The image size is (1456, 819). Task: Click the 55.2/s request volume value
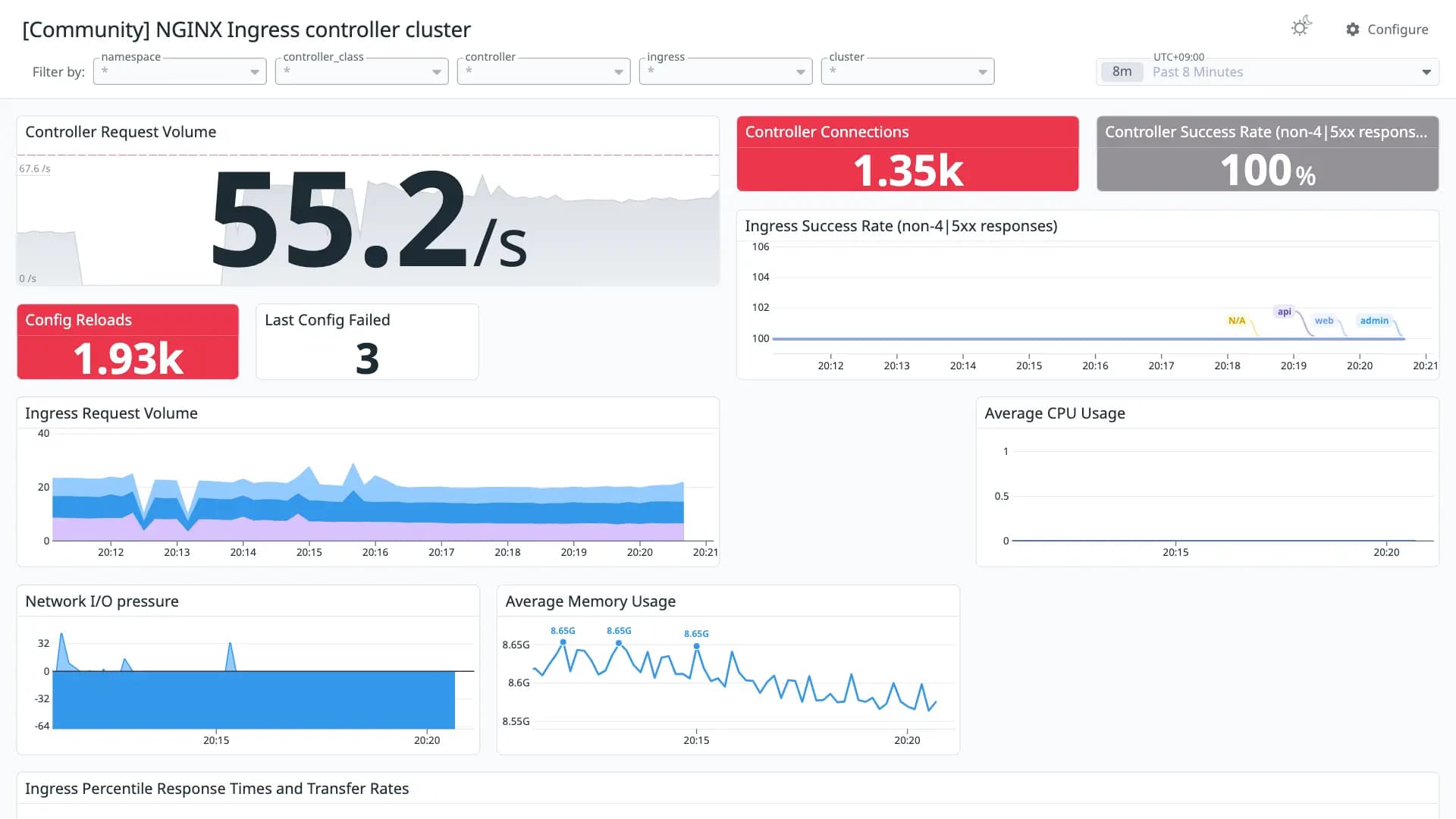click(369, 220)
